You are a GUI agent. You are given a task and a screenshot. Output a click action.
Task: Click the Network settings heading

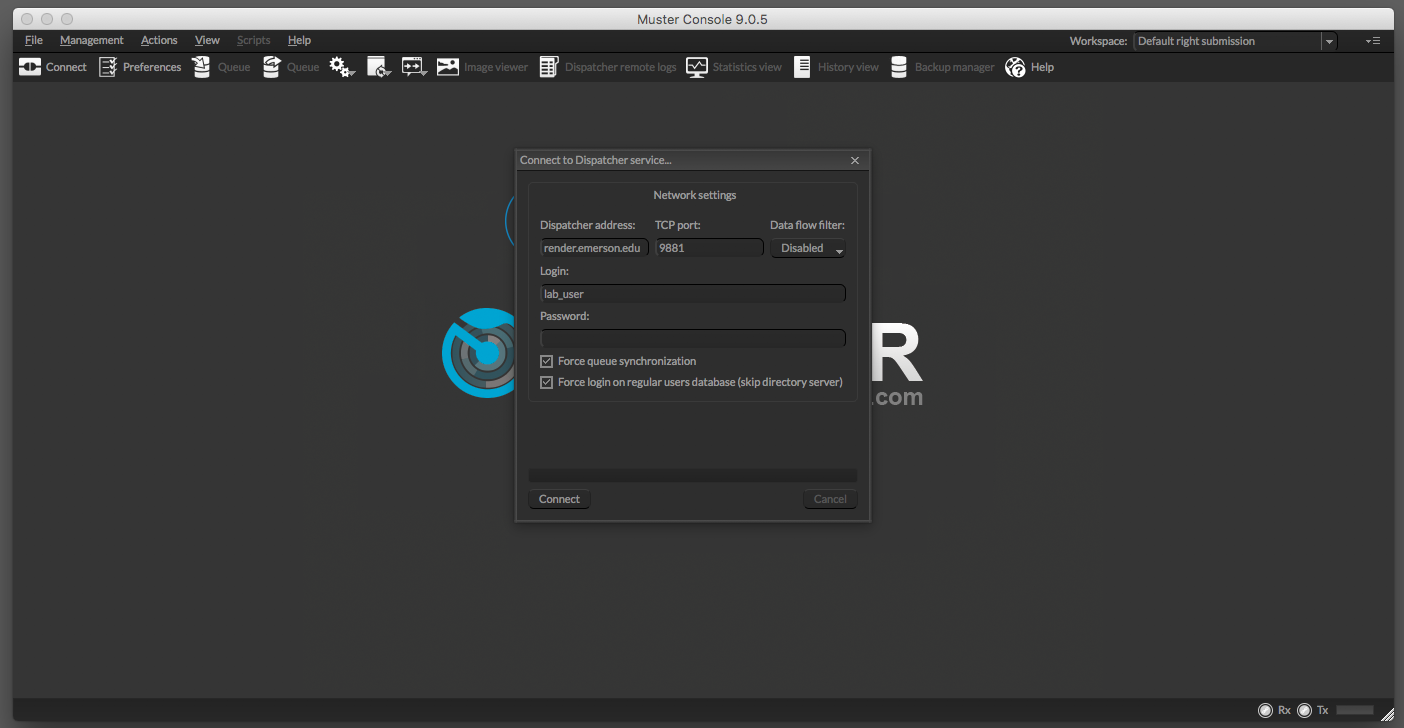(x=695, y=195)
